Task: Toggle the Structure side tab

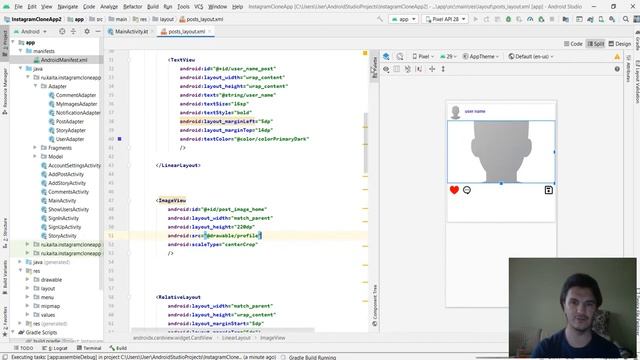Action: click(x=5, y=233)
